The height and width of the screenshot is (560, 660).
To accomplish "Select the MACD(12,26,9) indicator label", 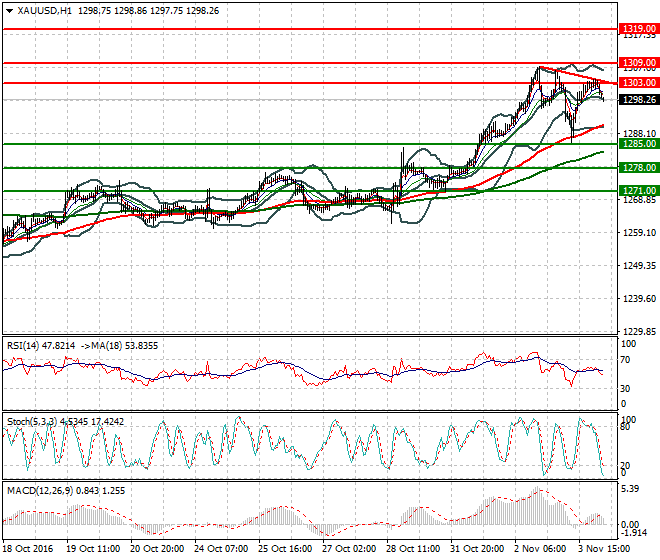I will 40,491.
